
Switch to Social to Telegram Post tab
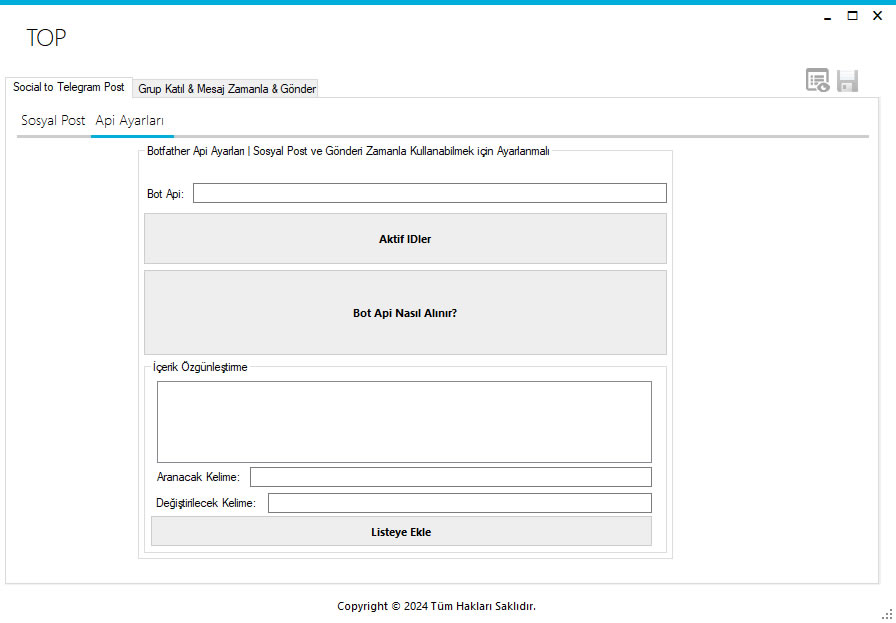(69, 87)
